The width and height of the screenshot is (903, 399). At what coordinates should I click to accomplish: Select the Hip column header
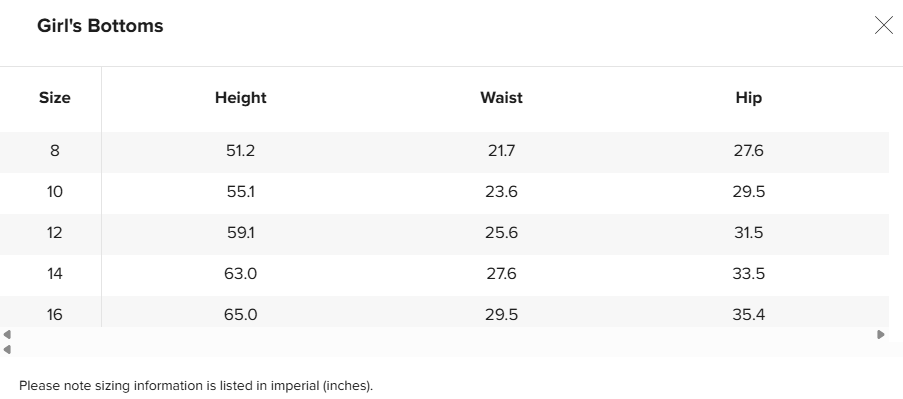point(749,98)
